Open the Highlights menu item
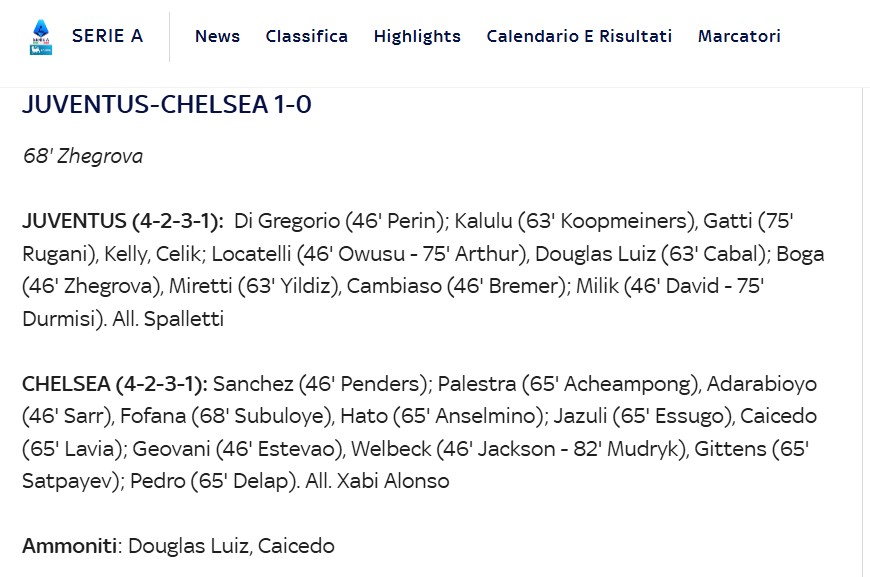The width and height of the screenshot is (870, 577). point(417,37)
